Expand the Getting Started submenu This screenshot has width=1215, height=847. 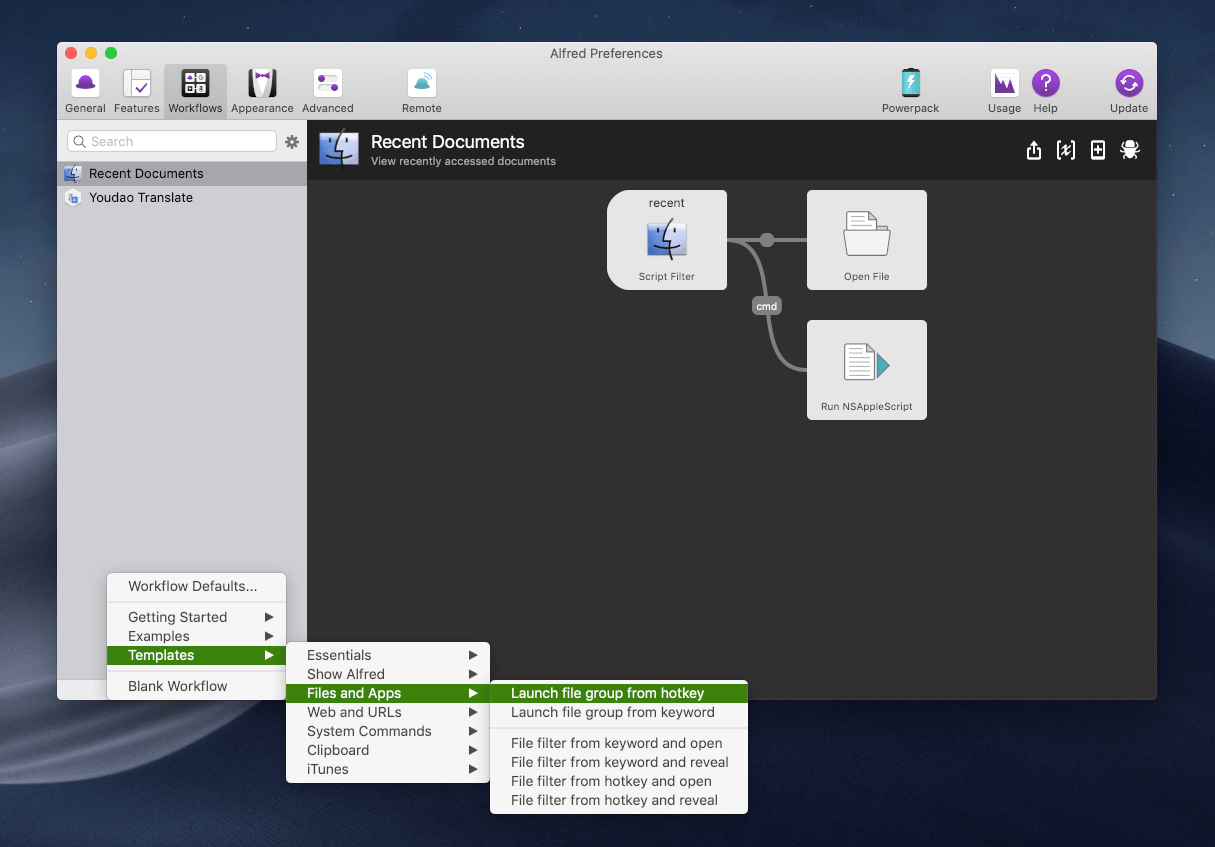pos(196,617)
